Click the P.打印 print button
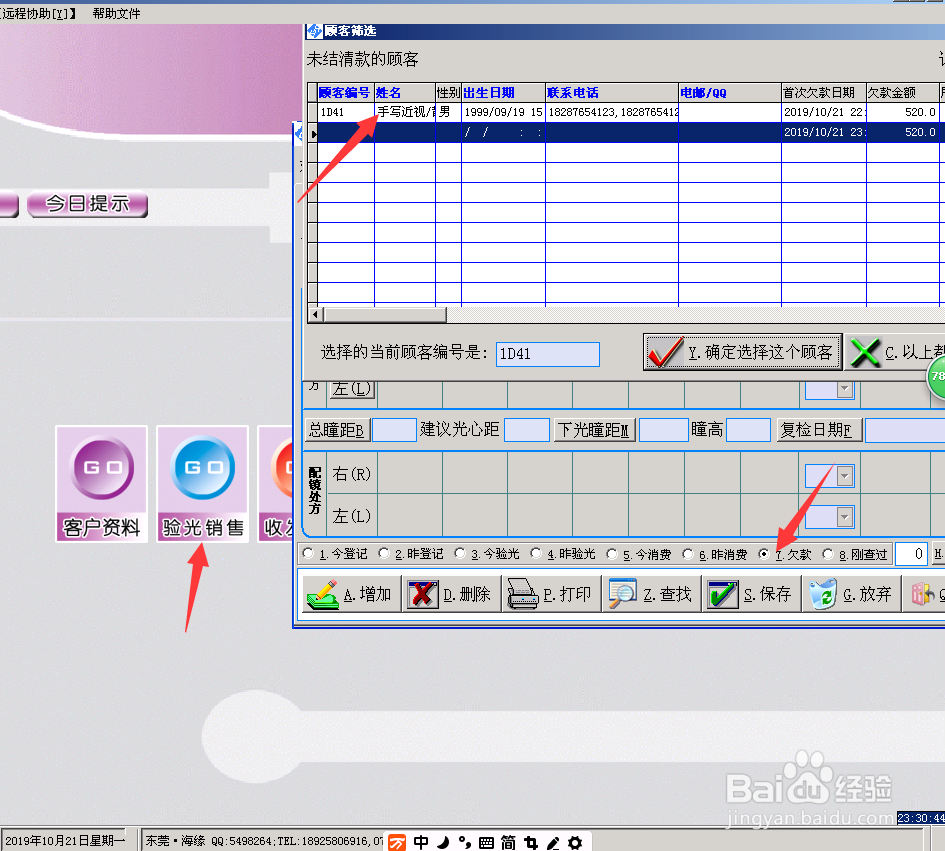Image resolution: width=945 pixels, height=851 pixels. click(551, 594)
